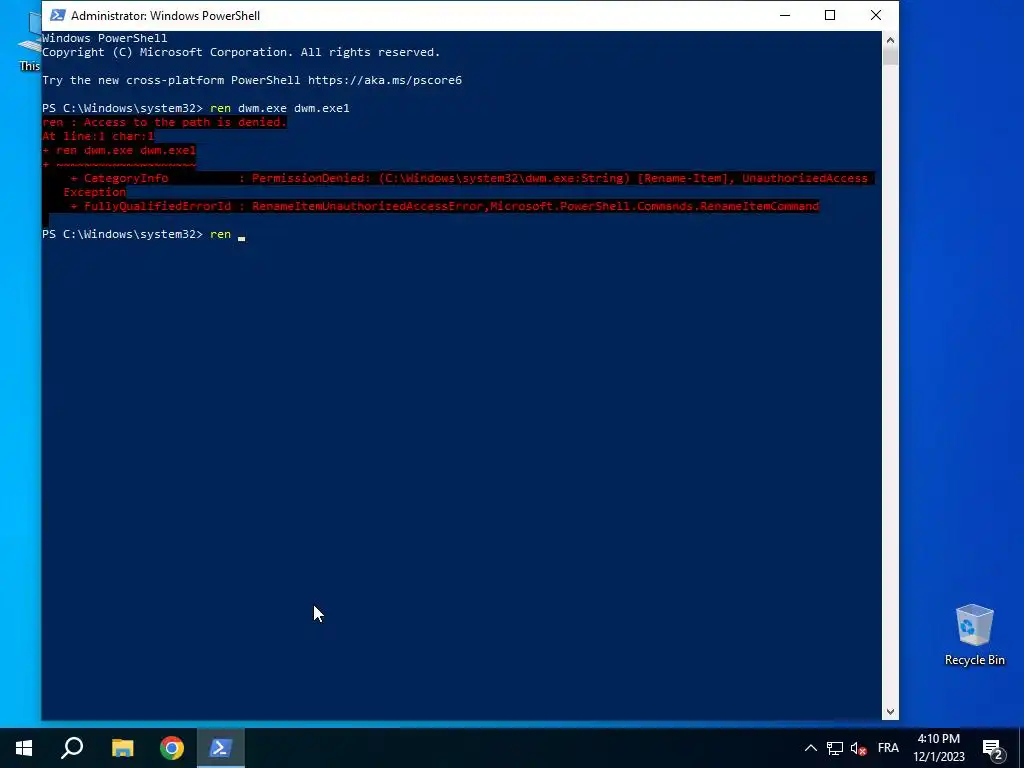Launch Google Chrome from the taskbar
1024x768 pixels.
point(172,748)
